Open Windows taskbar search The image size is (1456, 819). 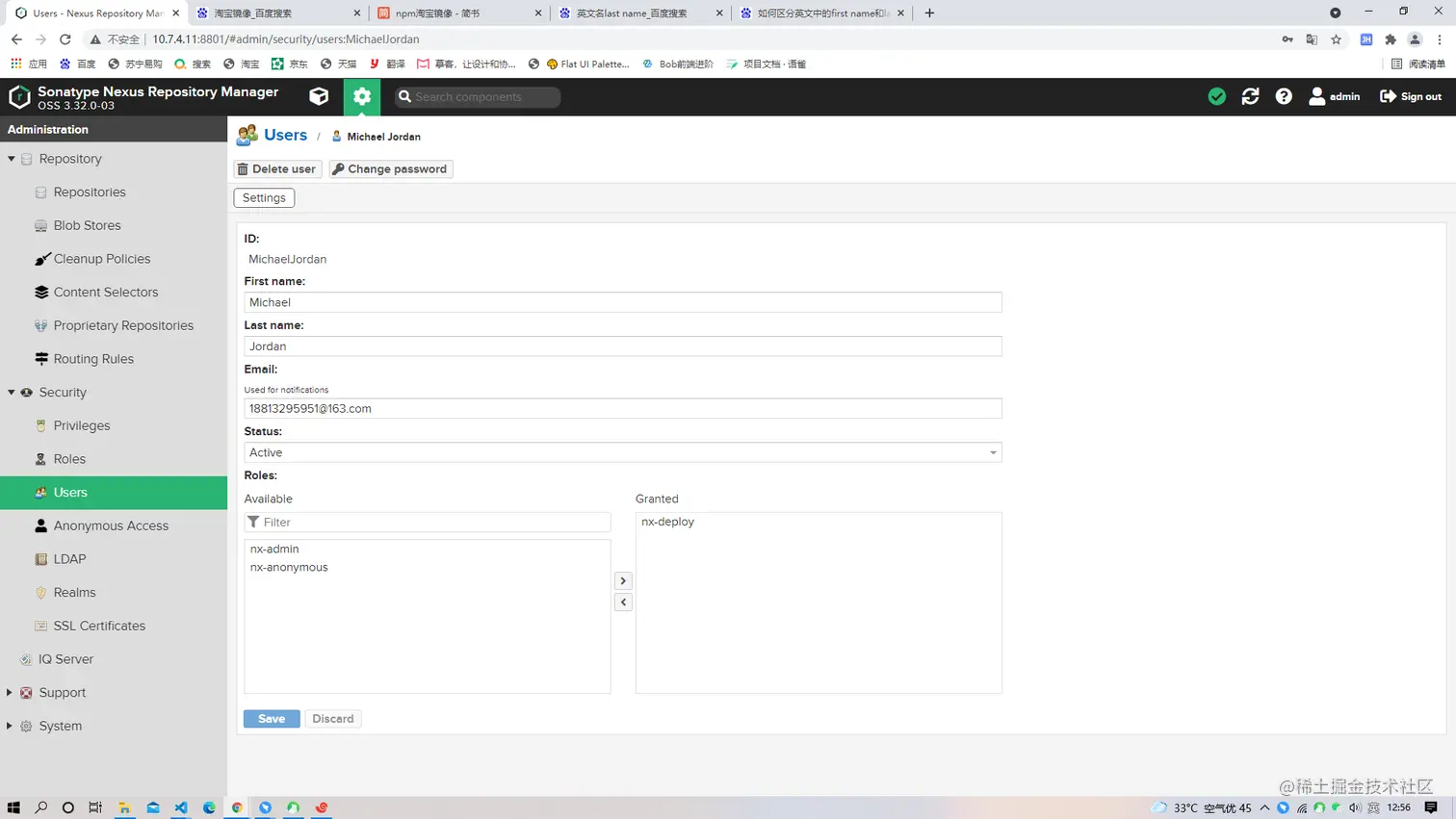coord(40,807)
